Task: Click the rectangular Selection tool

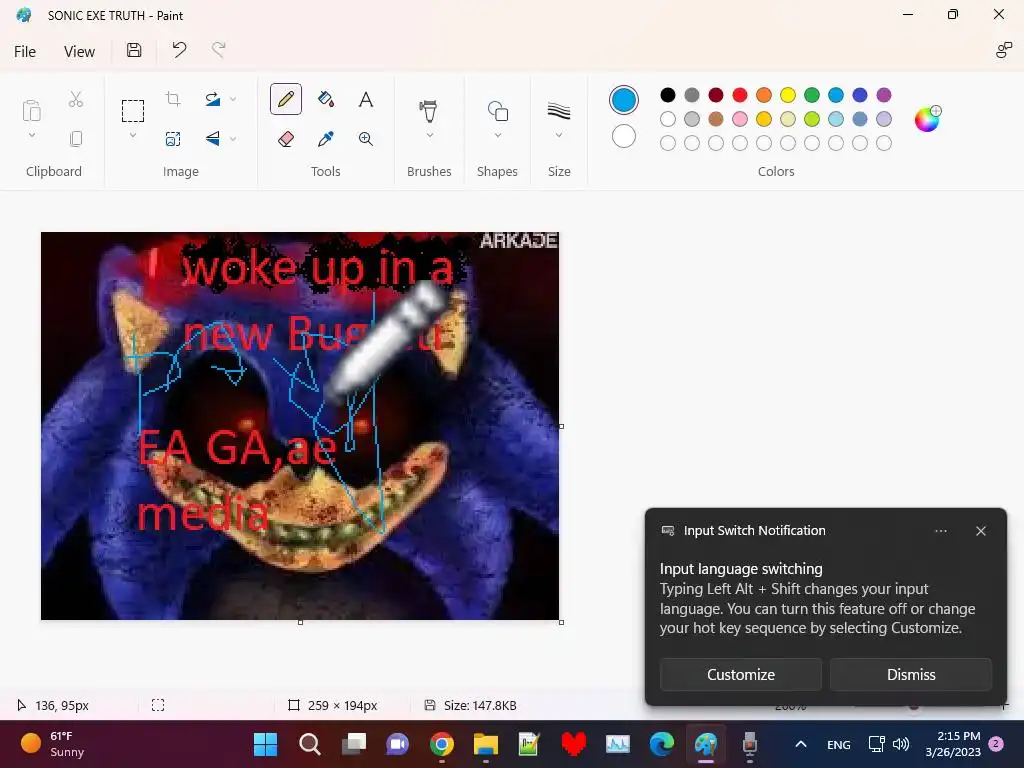Action: (x=133, y=110)
